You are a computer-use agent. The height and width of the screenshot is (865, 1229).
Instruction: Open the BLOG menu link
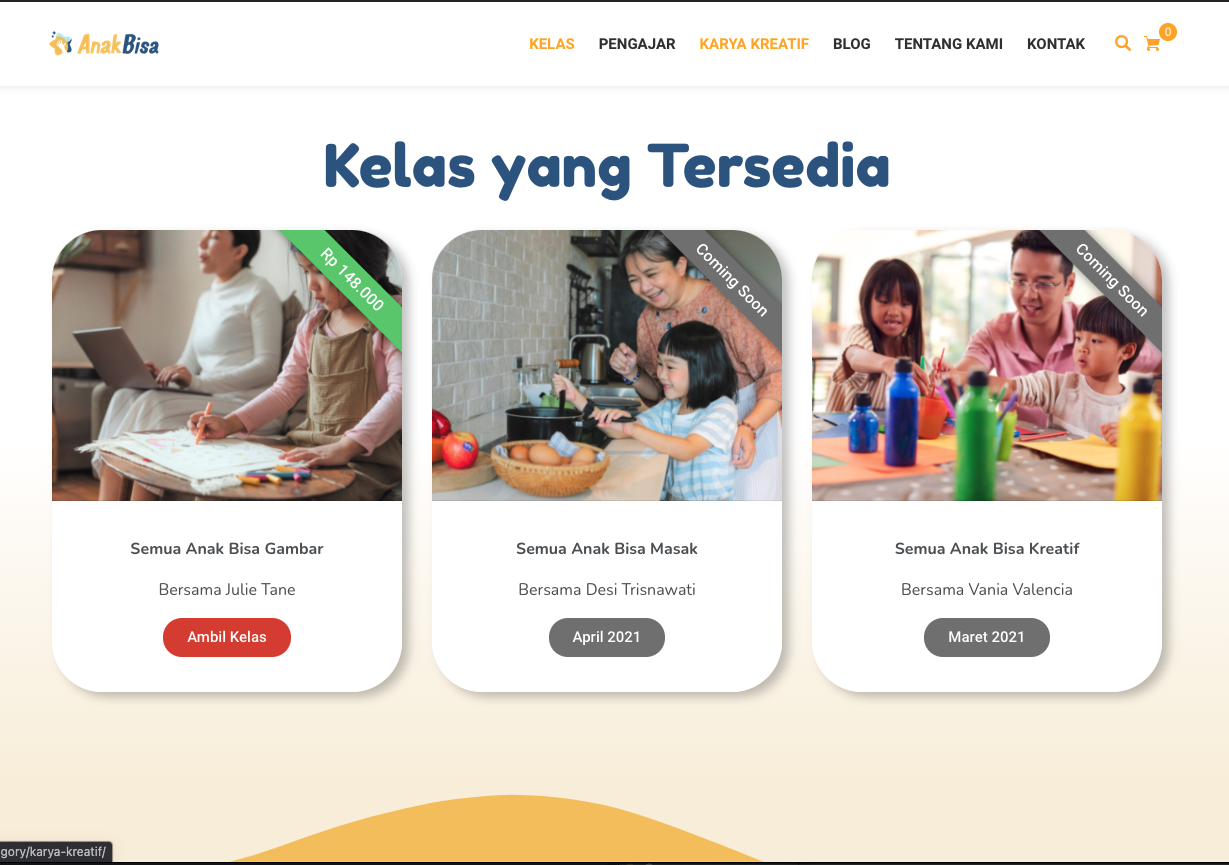[x=852, y=44]
